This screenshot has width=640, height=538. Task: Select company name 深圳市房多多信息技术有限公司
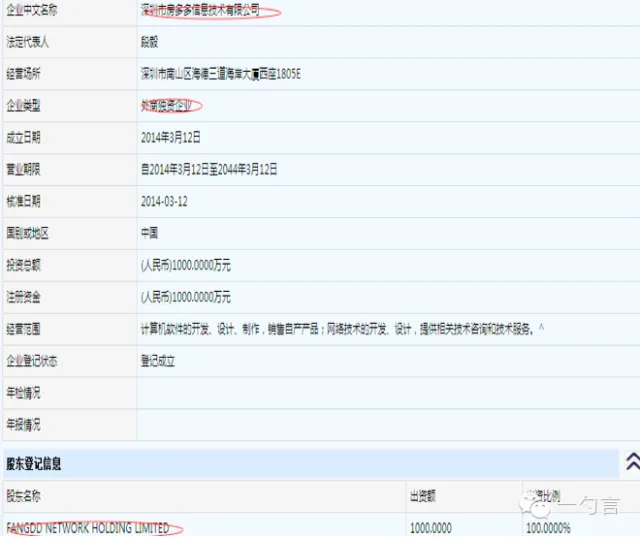pyautogui.click(x=200, y=10)
